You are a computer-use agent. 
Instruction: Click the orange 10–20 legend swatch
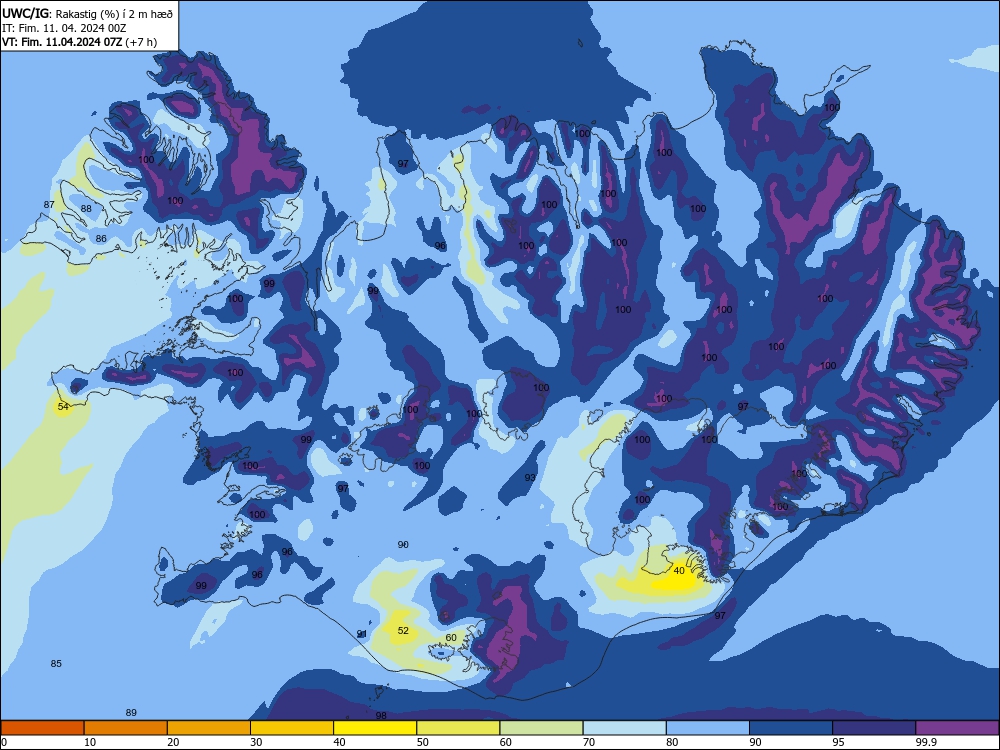(126, 728)
